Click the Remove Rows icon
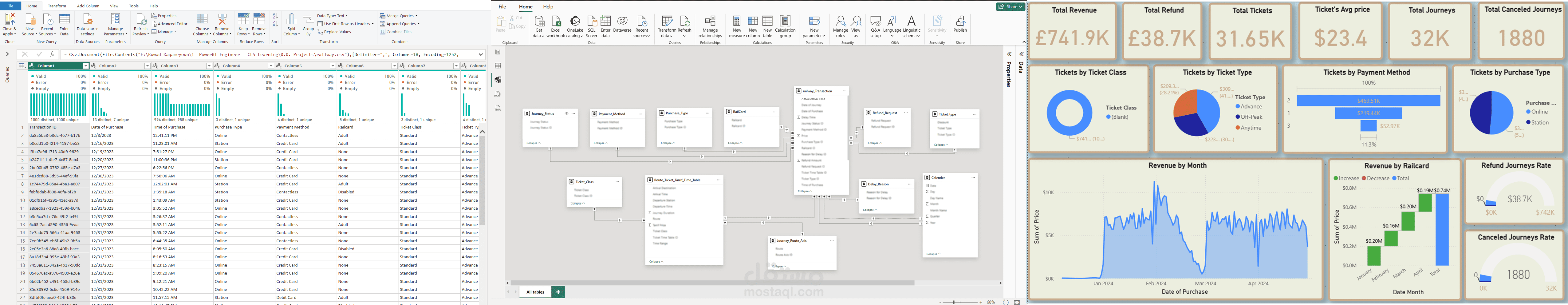The width and height of the screenshot is (1568, 305). 259,19
